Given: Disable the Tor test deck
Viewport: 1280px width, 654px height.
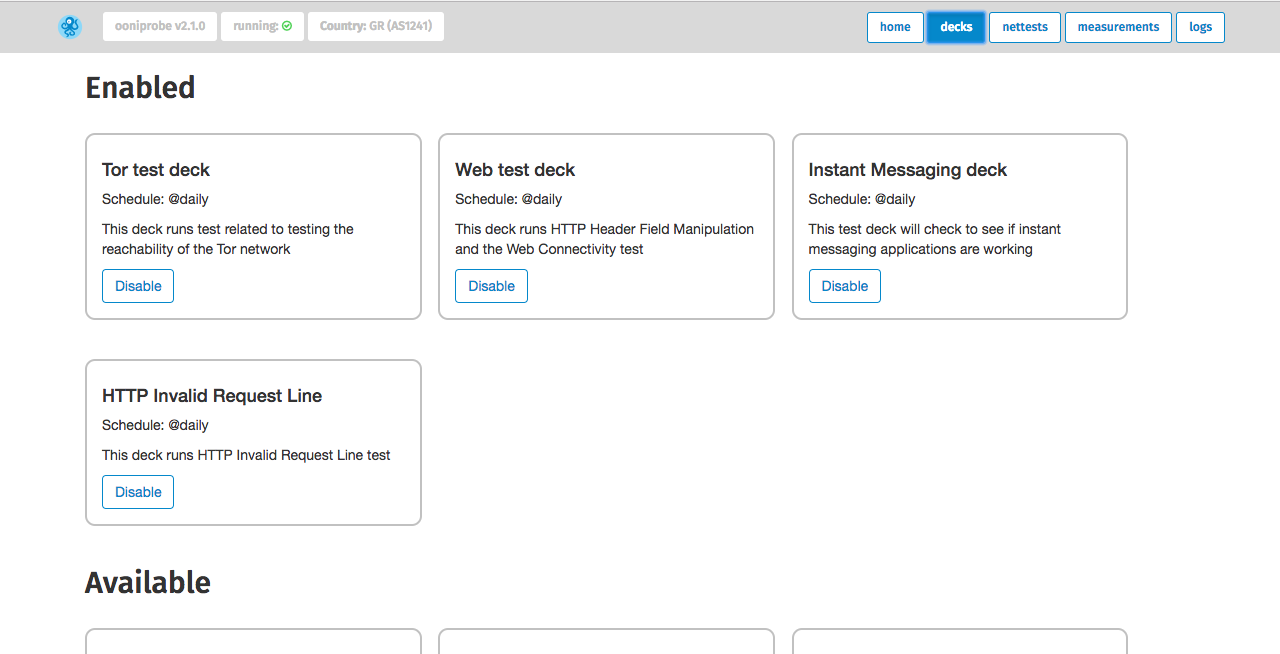Looking at the screenshot, I should 137,285.
